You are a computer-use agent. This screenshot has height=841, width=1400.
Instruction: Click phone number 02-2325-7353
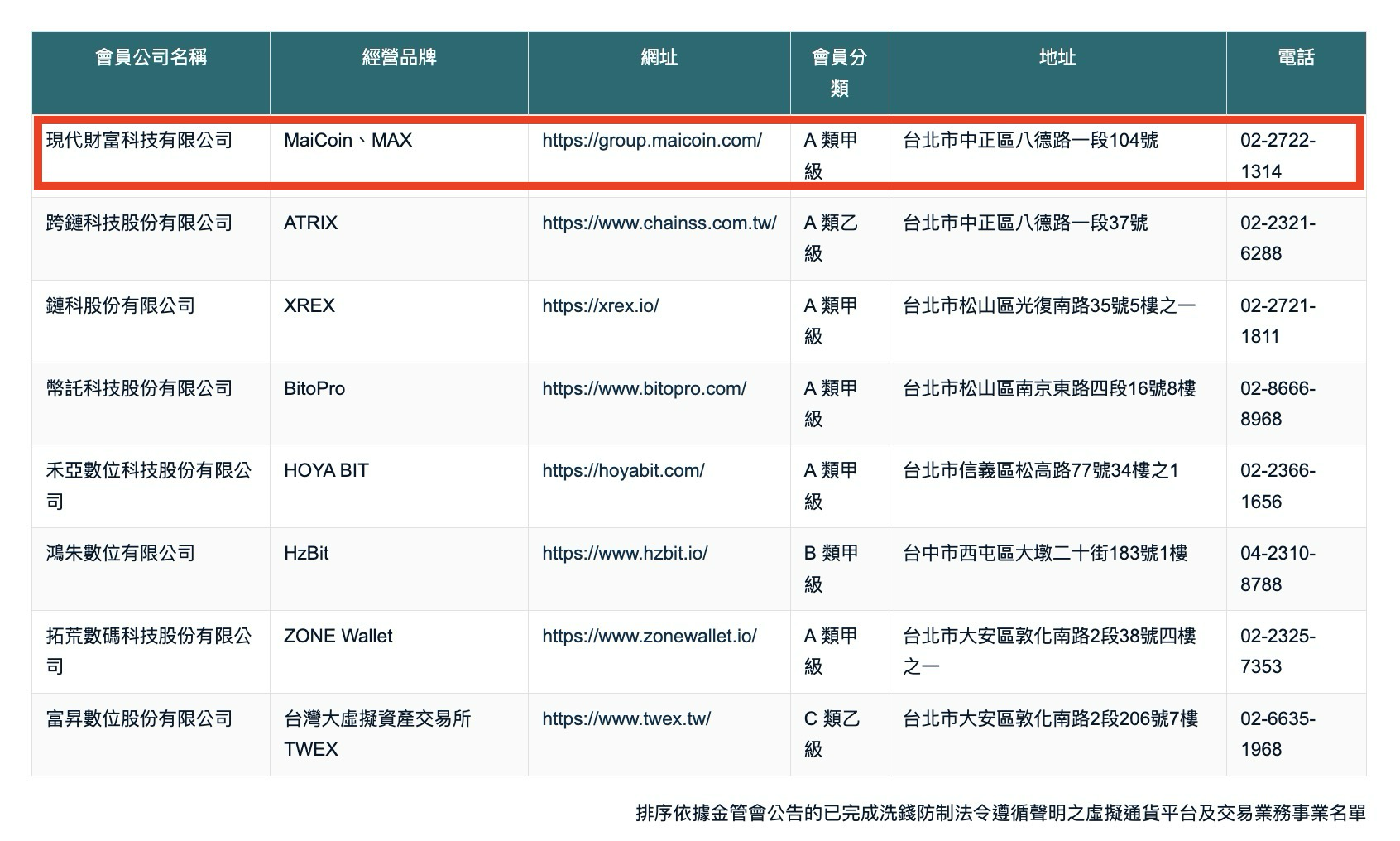coord(1278,651)
